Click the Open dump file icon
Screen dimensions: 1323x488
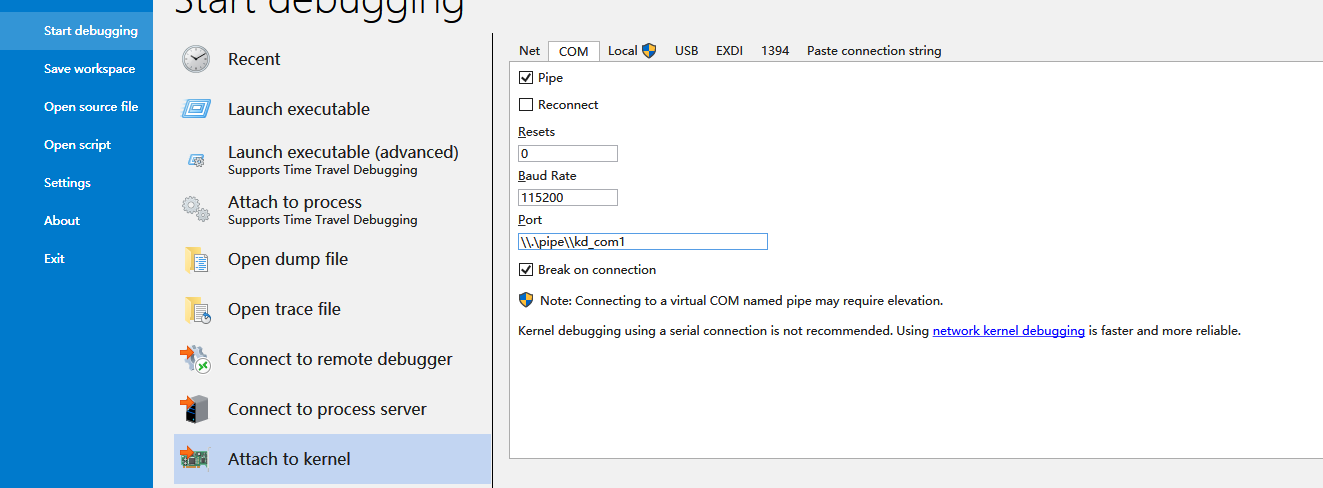[x=196, y=260]
